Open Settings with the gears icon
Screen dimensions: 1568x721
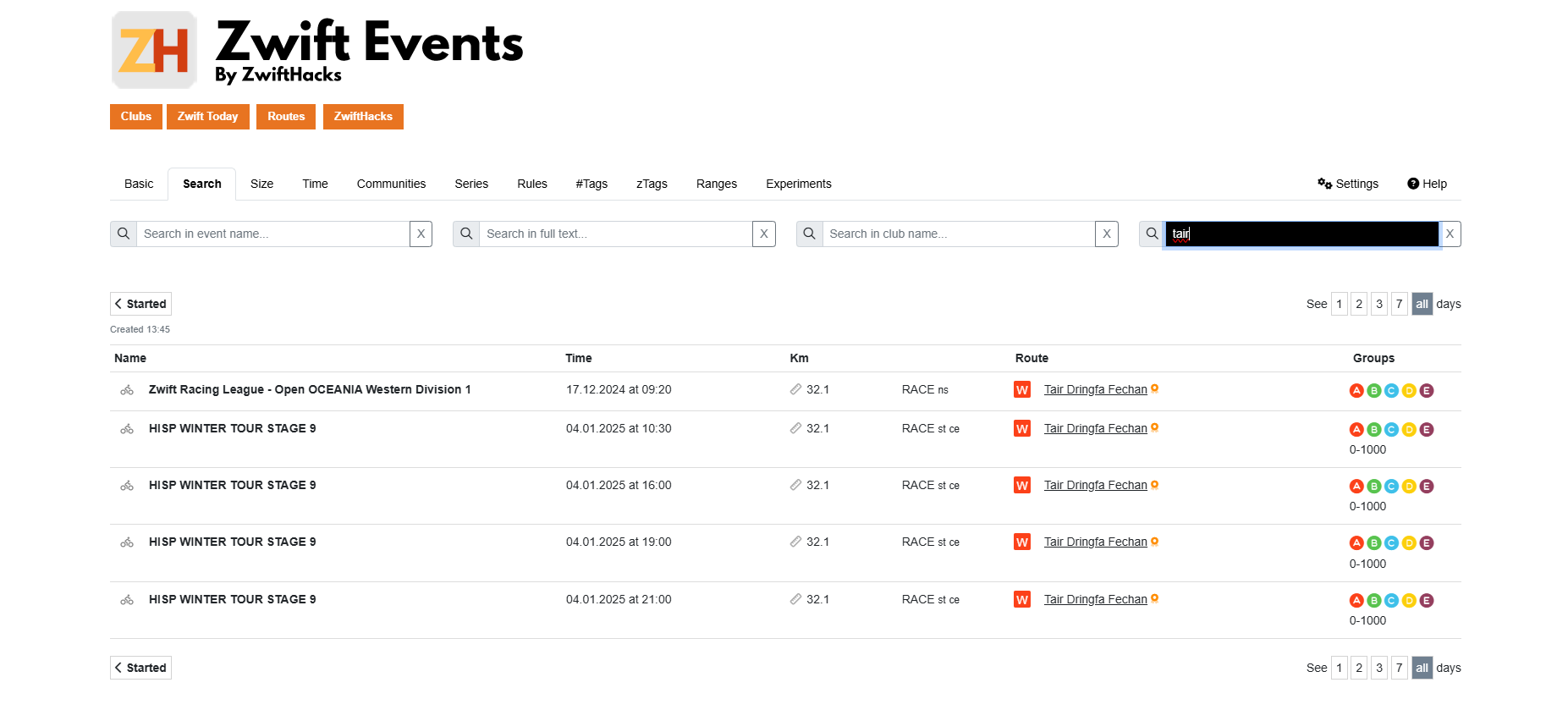(x=1348, y=184)
